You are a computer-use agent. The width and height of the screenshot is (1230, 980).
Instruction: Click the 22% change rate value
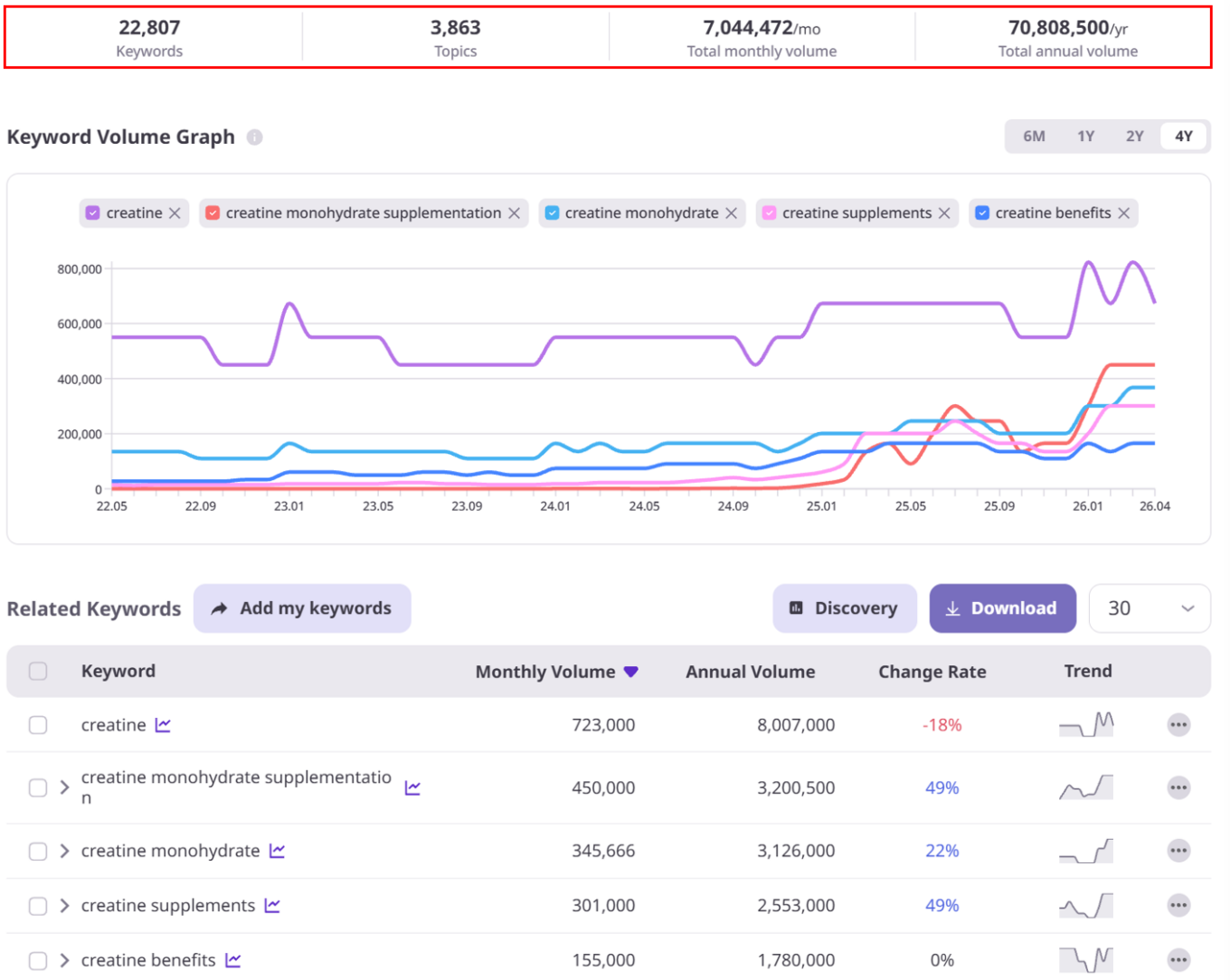pyautogui.click(x=941, y=851)
